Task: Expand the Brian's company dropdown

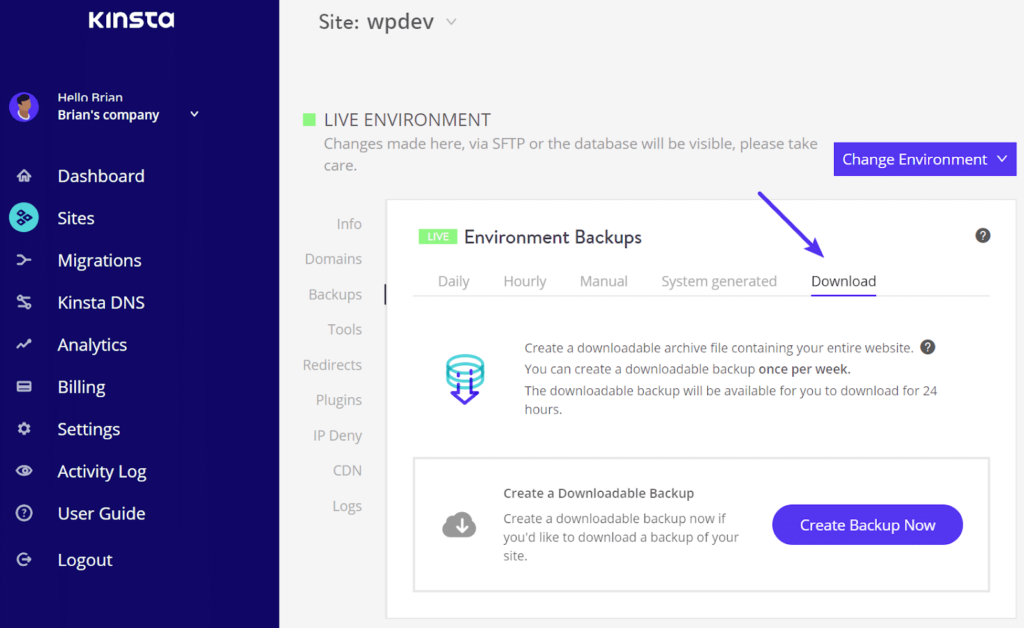Action: [x=194, y=114]
